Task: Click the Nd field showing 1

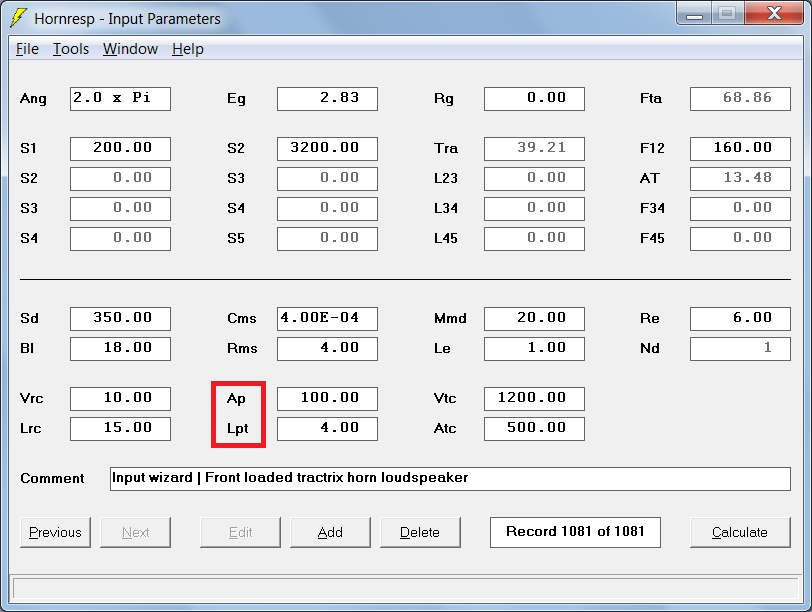Action: 741,349
